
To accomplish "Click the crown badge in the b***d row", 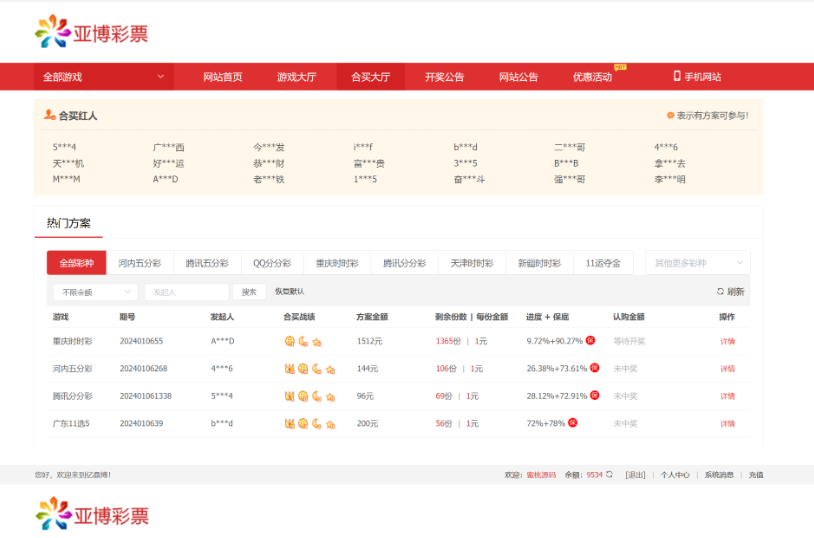I will (290, 424).
